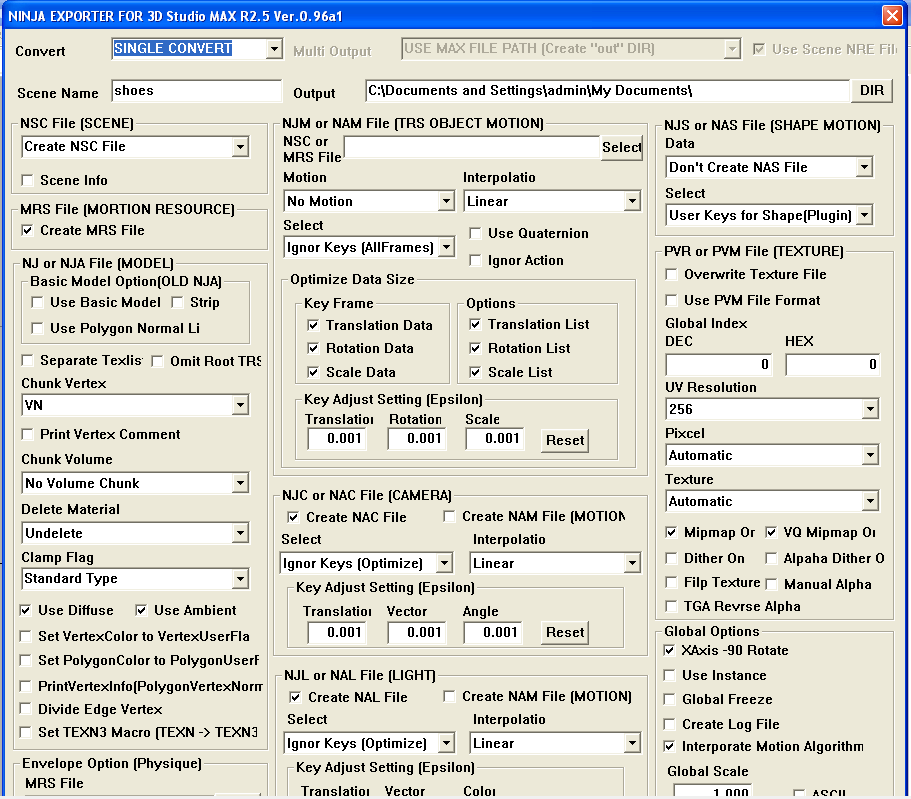Click the NSC or MRS File path field
Image resolution: width=911 pixels, height=799 pixels.
click(x=471, y=147)
